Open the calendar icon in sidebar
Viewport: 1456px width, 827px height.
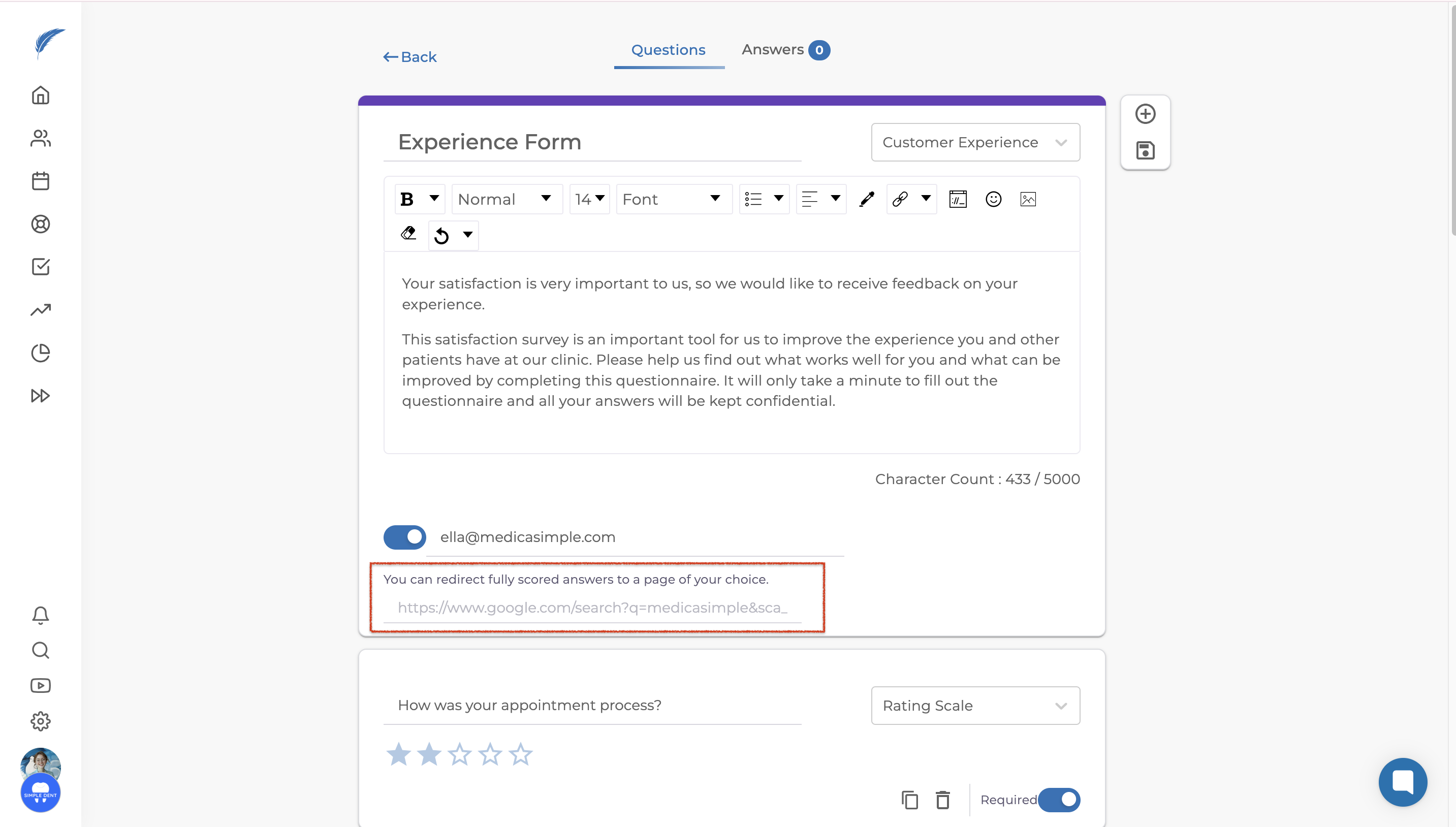coord(40,181)
